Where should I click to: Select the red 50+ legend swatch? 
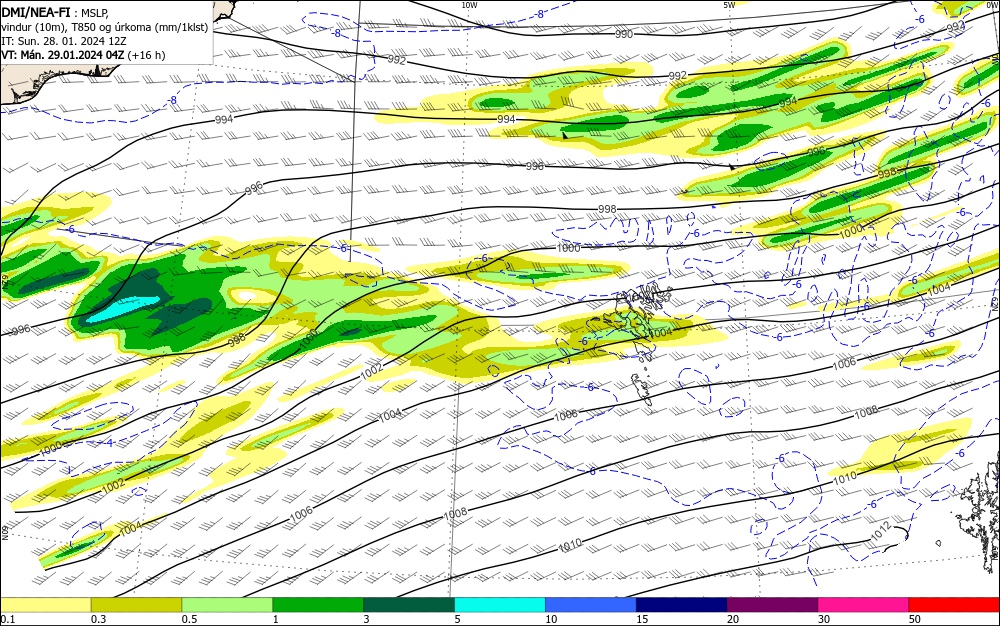954,605
